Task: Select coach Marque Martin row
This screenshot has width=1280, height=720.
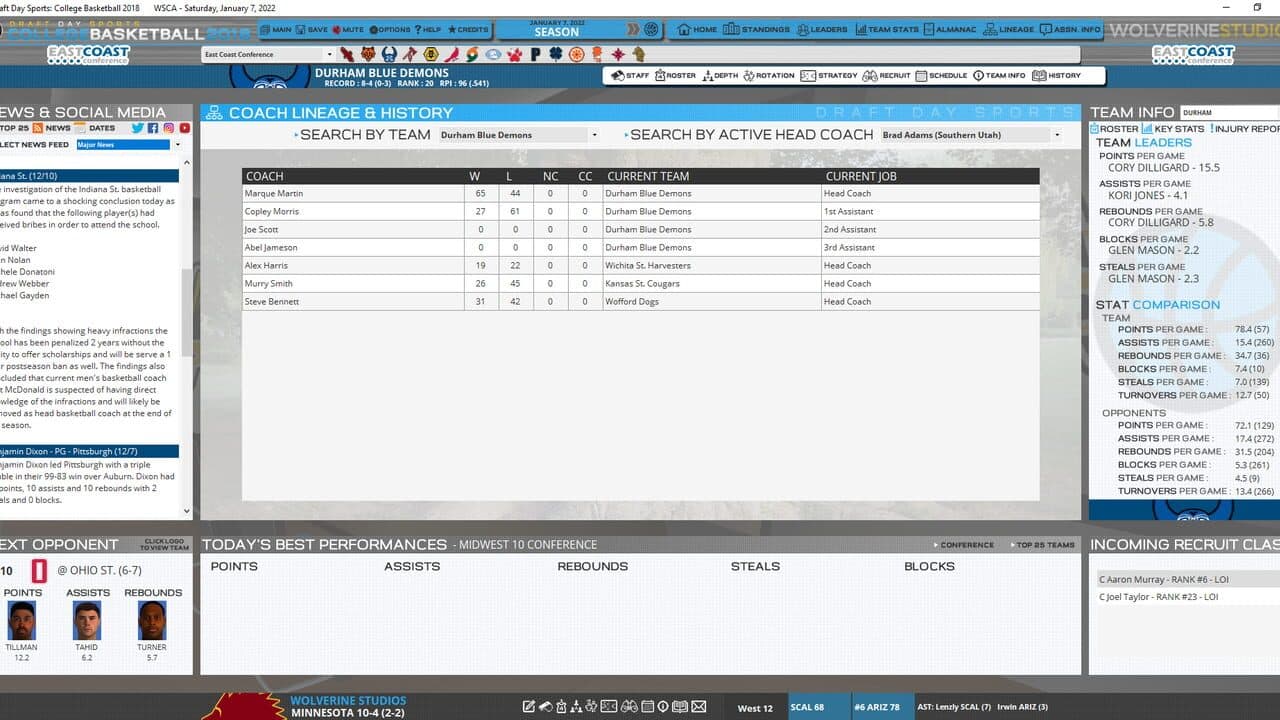Action: pyautogui.click(x=641, y=193)
